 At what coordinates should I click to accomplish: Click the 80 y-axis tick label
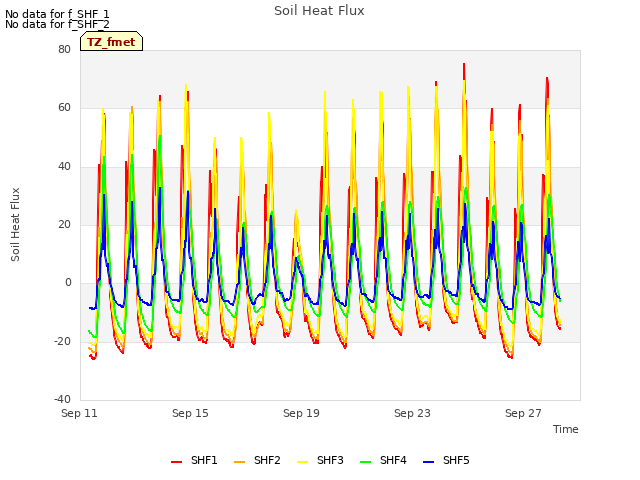coord(64,49)
